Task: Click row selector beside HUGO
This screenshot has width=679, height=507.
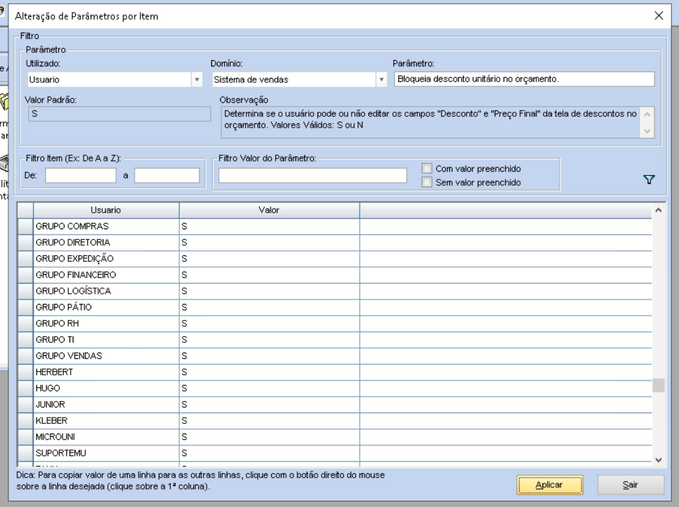Action: click(x=26, y=388)
